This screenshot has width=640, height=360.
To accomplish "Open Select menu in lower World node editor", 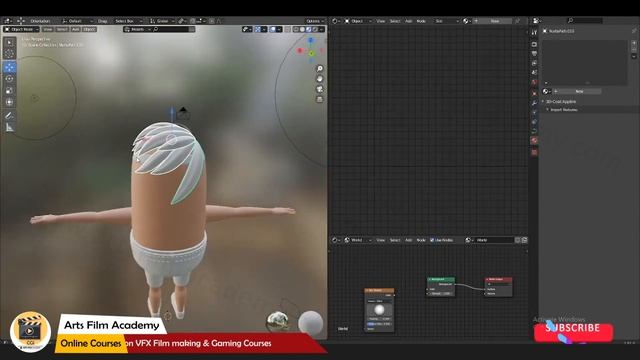I will [x=395, y=240].
